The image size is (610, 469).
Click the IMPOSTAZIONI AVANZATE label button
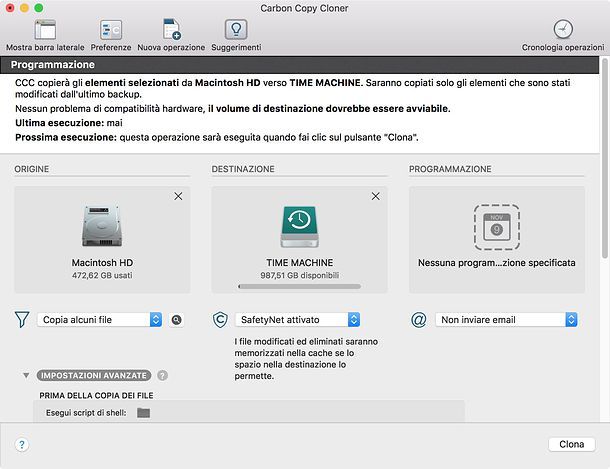[94, 376]
